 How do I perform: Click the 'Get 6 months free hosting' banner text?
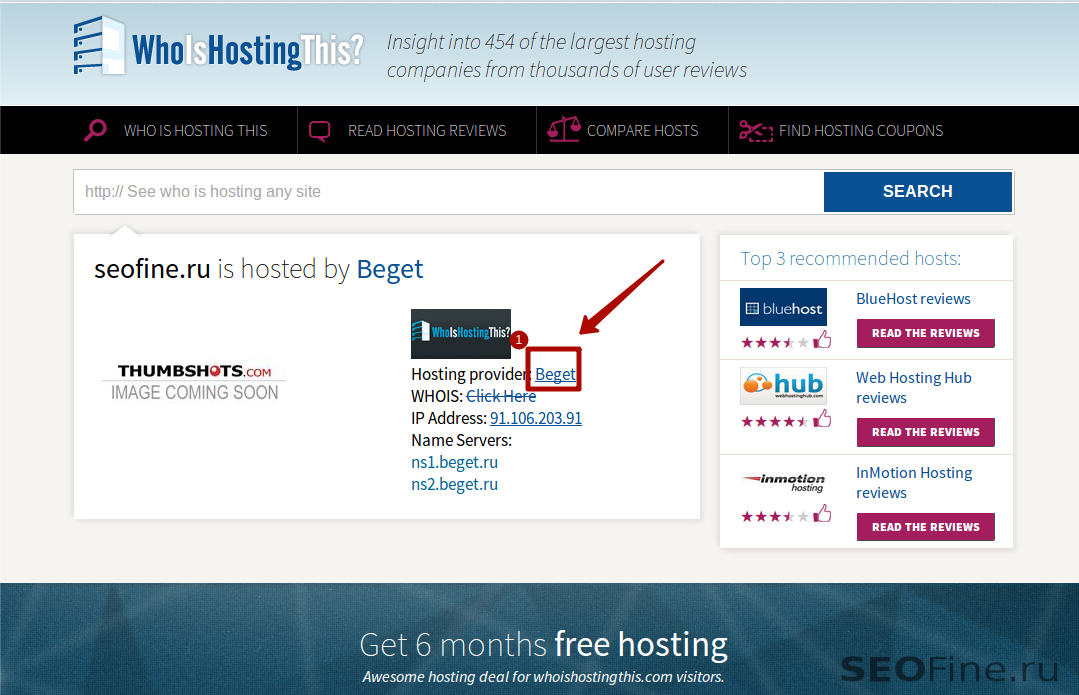point(543,645)
